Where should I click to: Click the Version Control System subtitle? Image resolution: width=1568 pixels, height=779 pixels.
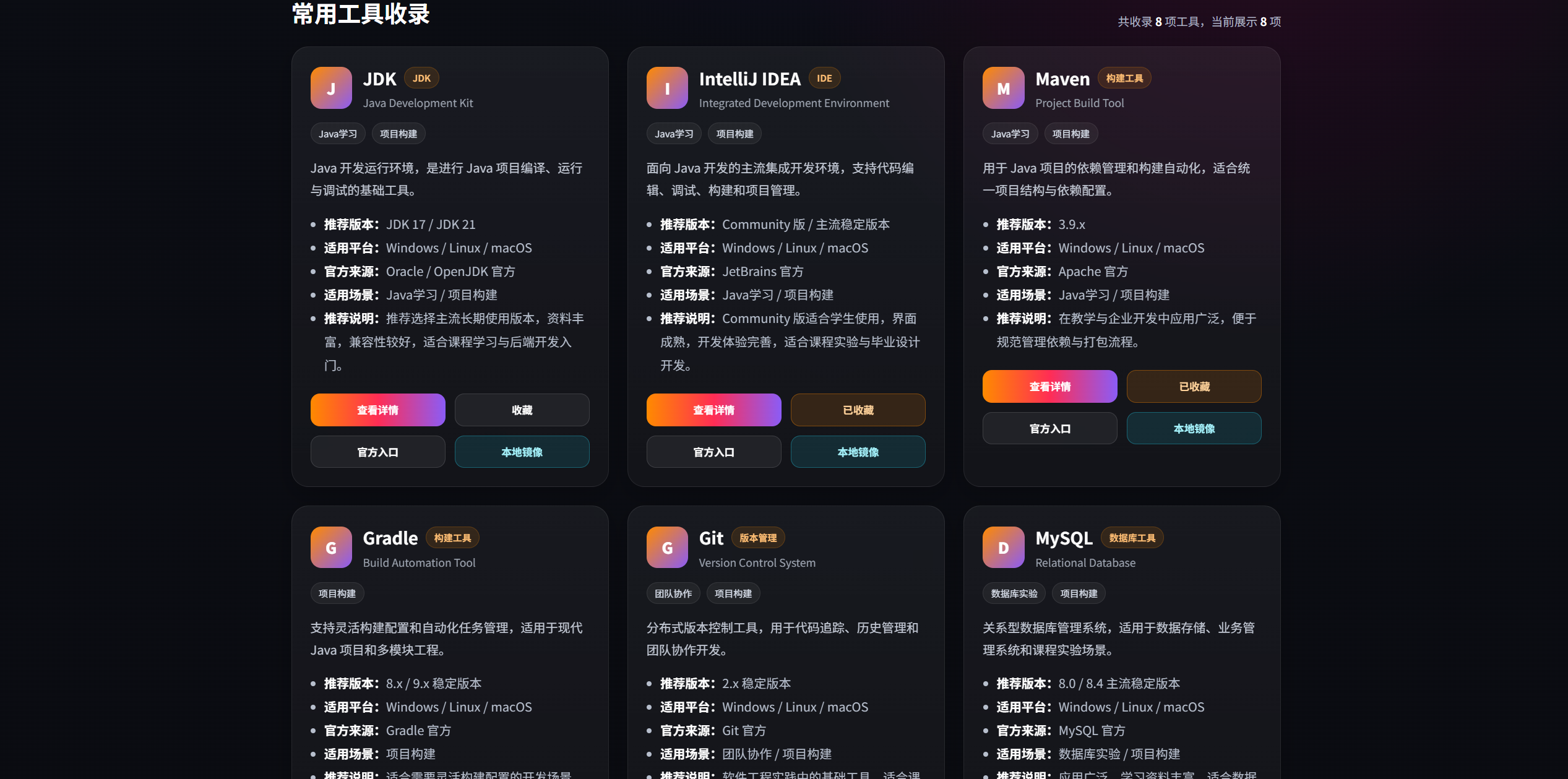click(x=757, y=562)
